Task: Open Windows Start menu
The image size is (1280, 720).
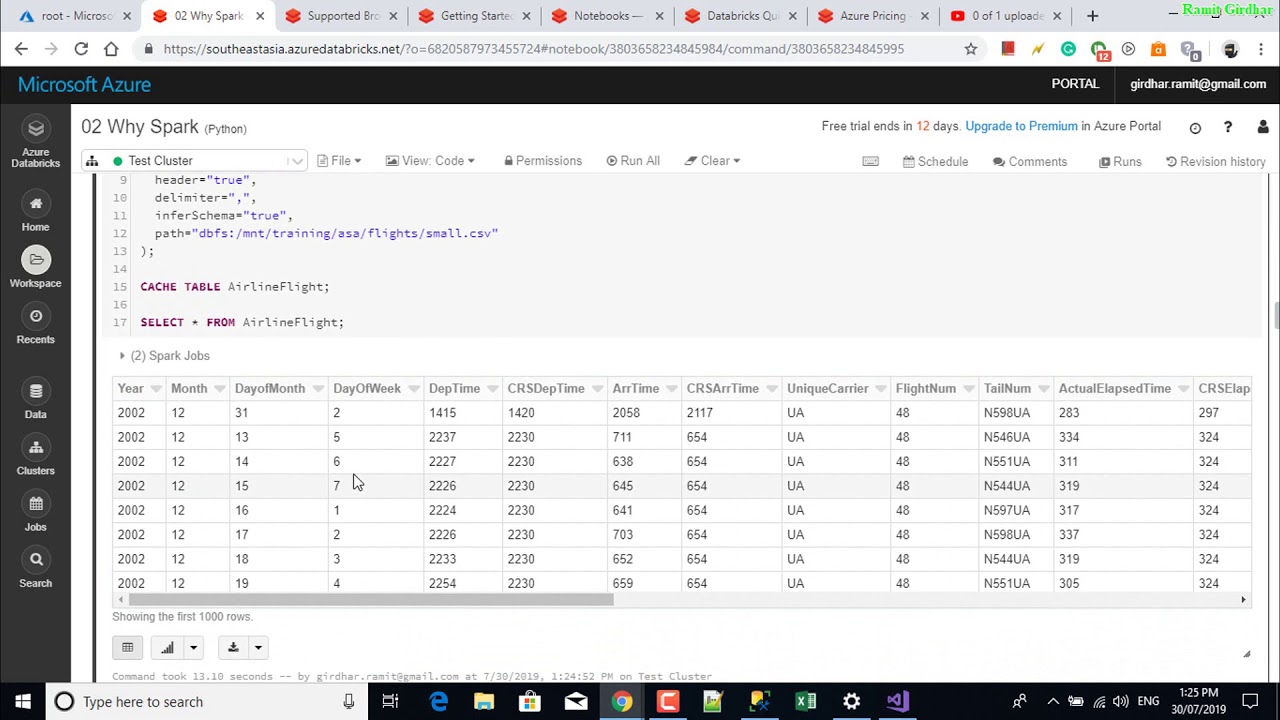Action: pos(23,701)
